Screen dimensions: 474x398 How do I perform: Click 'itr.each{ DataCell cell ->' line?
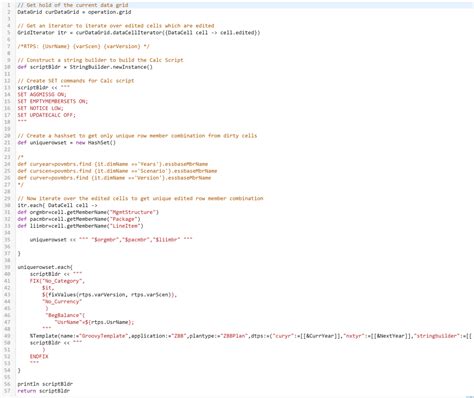click(x=57, y=205)
